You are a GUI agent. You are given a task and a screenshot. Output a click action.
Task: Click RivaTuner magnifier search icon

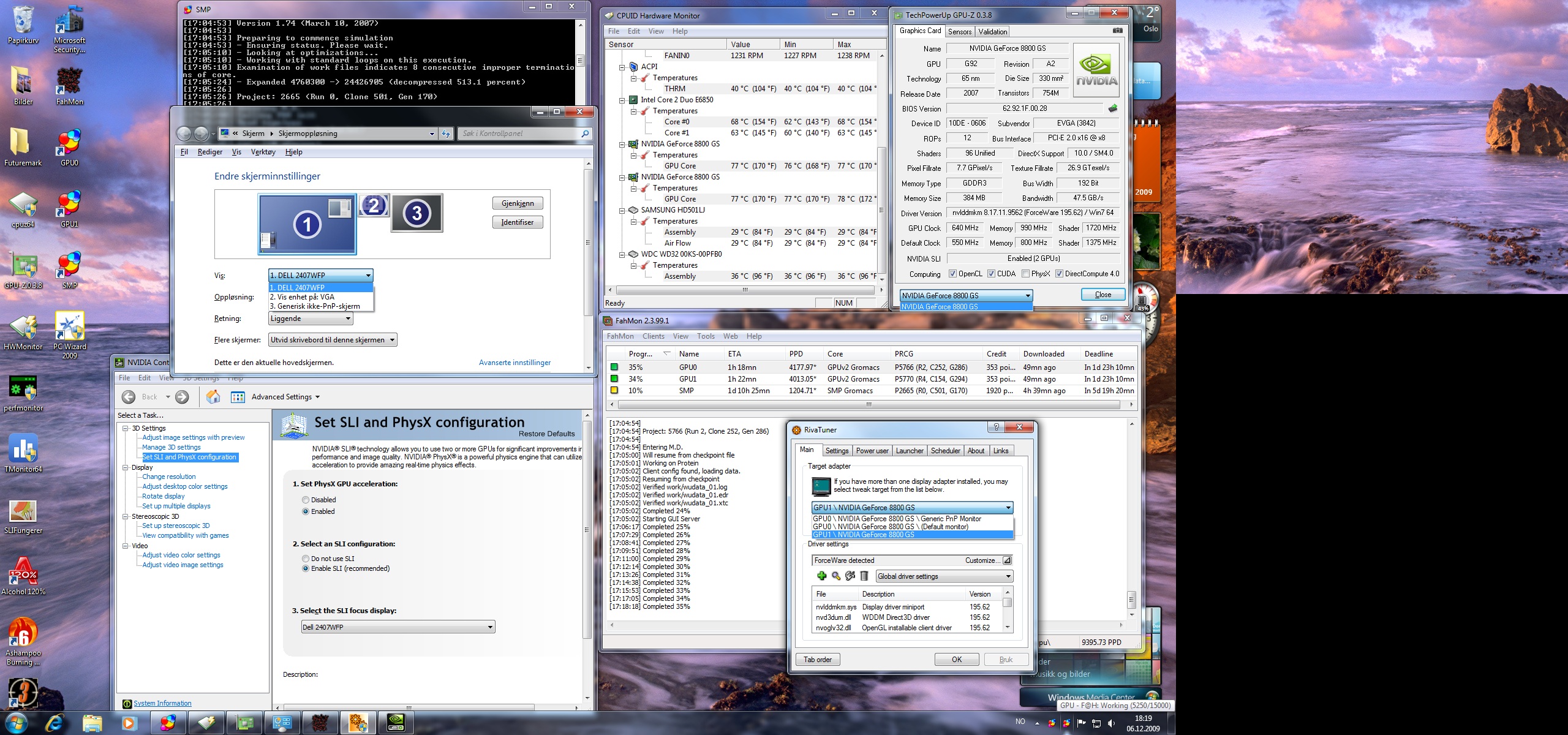click(x=836, y=576)
